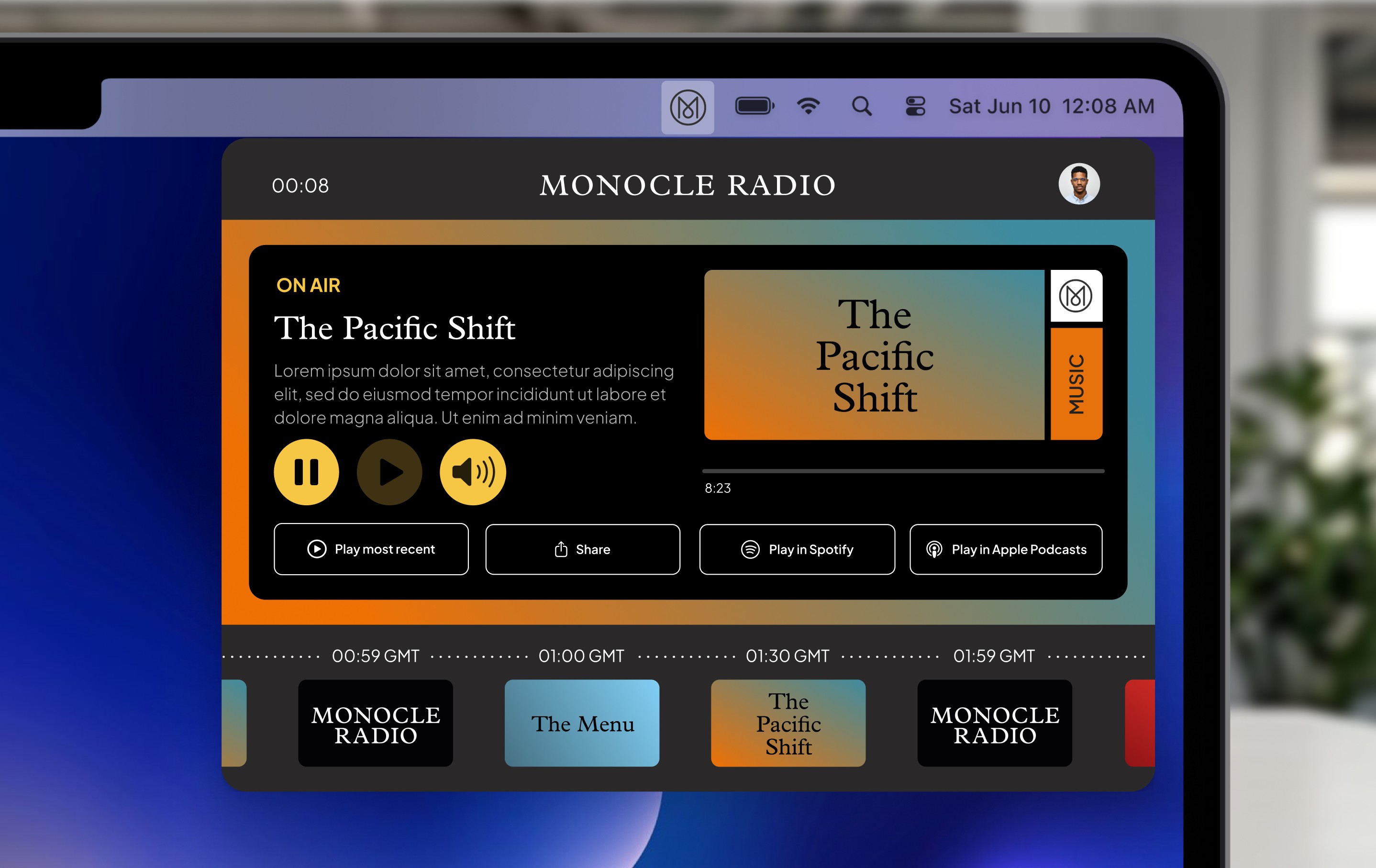Image resolution: width=1376 pixels, height=868 pixels.
Task: Click the ON AIR label
Action: point(308,285)
